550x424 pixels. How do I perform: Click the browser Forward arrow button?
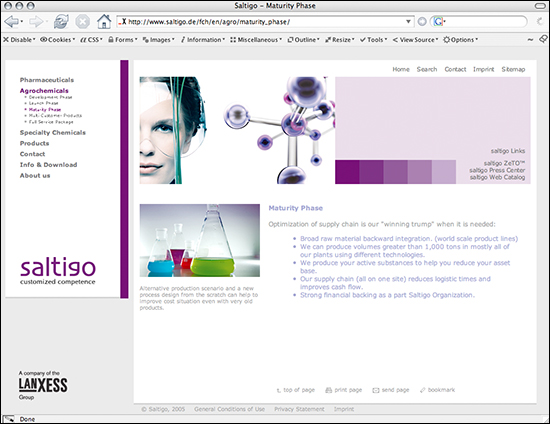pyautogui.click(x=35, y=22)
